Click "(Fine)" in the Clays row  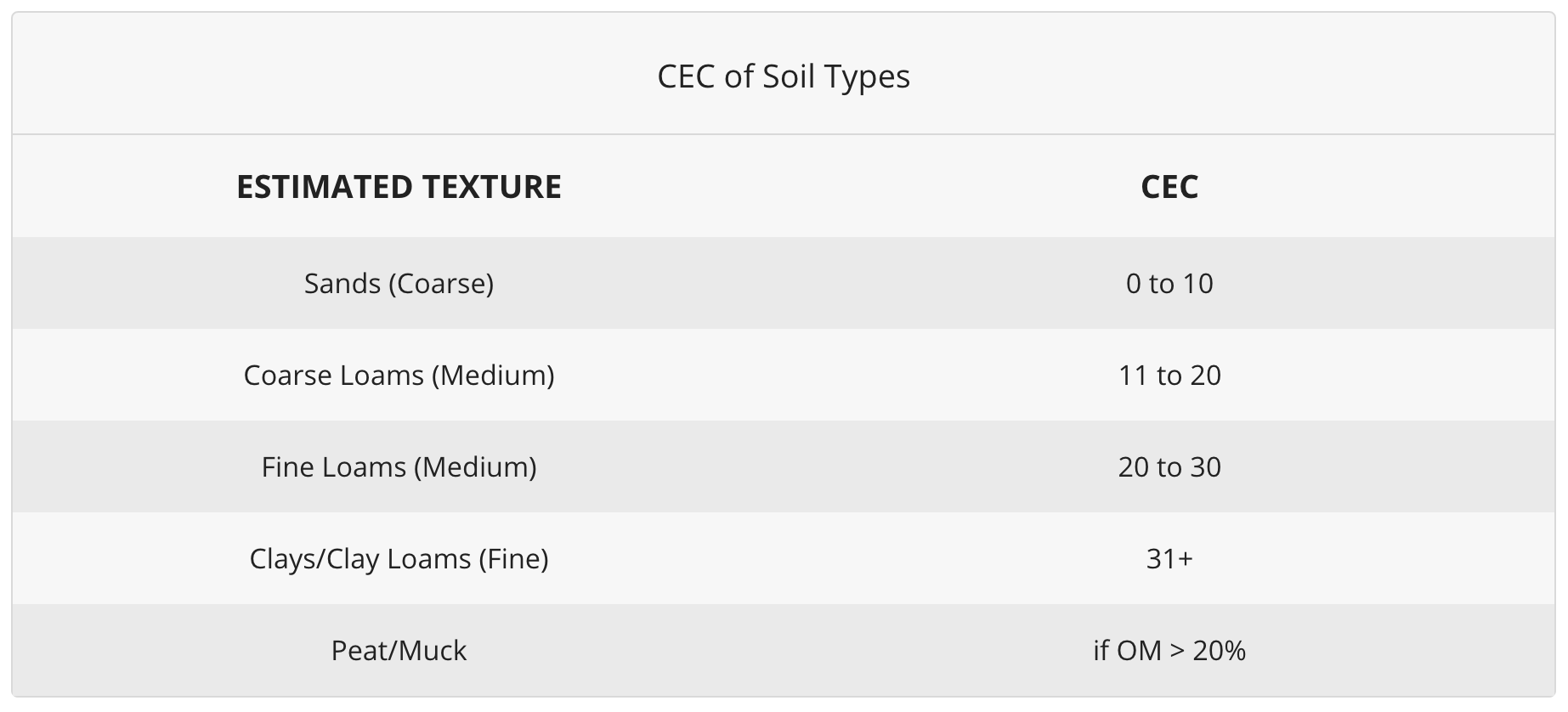[513, 558]
